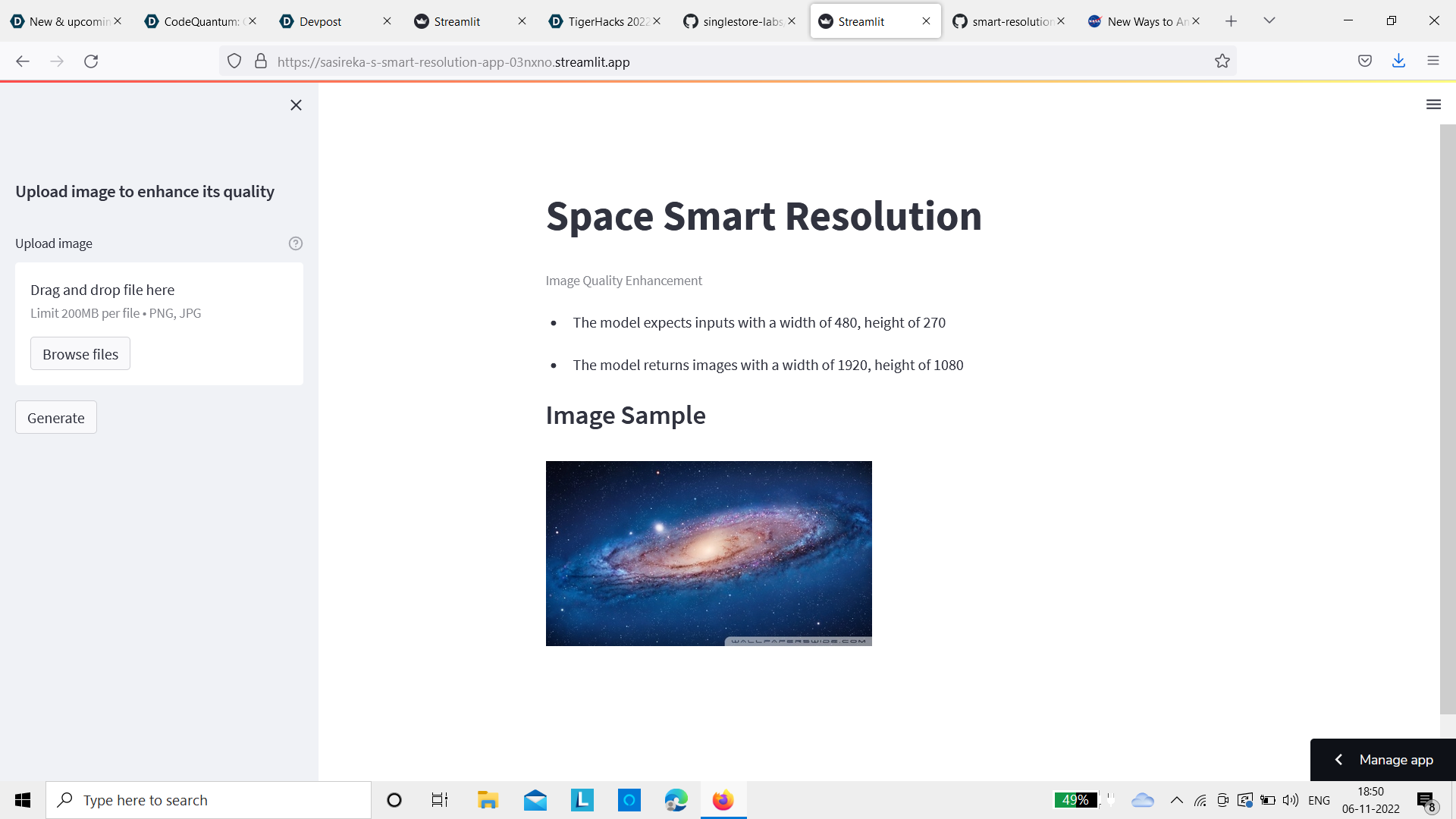
Task: Click the shield tracking protection icon
Action: (234, 61)
